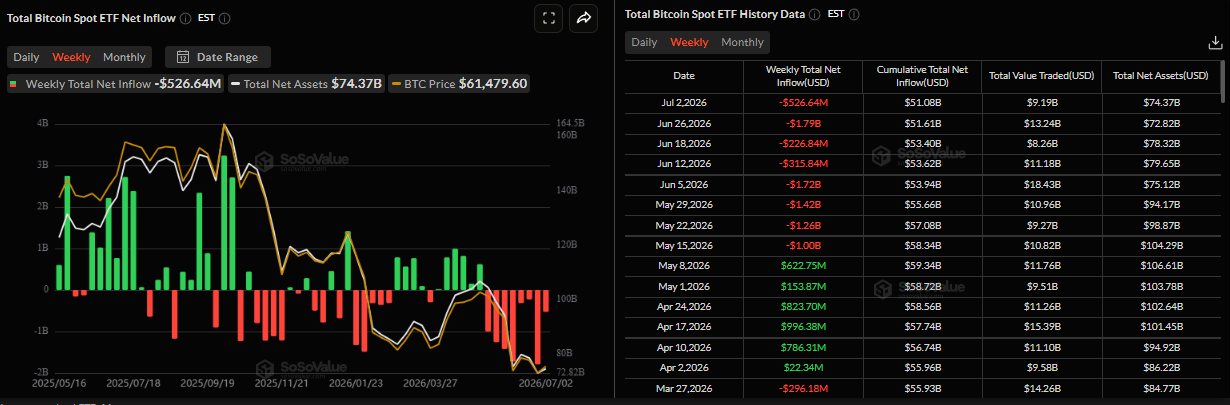Screen dimensions: 1230x405
Task: Click the Date column header
Action: coord(684,76)
